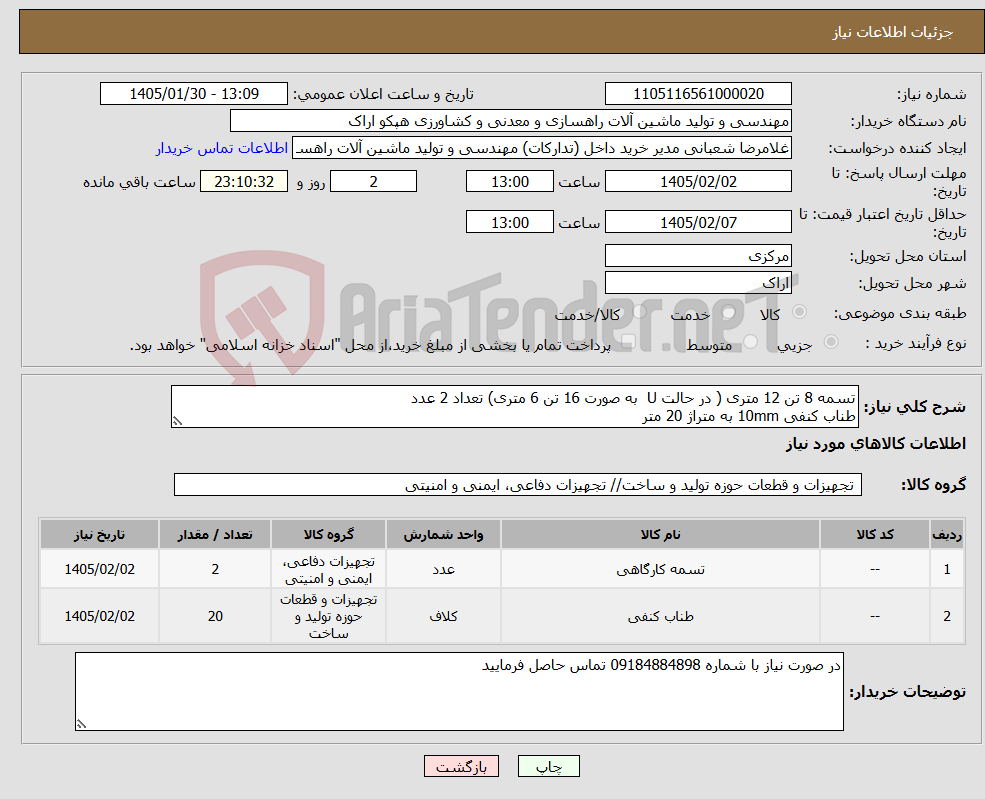Click the گروه کالا field

[518, 485]
